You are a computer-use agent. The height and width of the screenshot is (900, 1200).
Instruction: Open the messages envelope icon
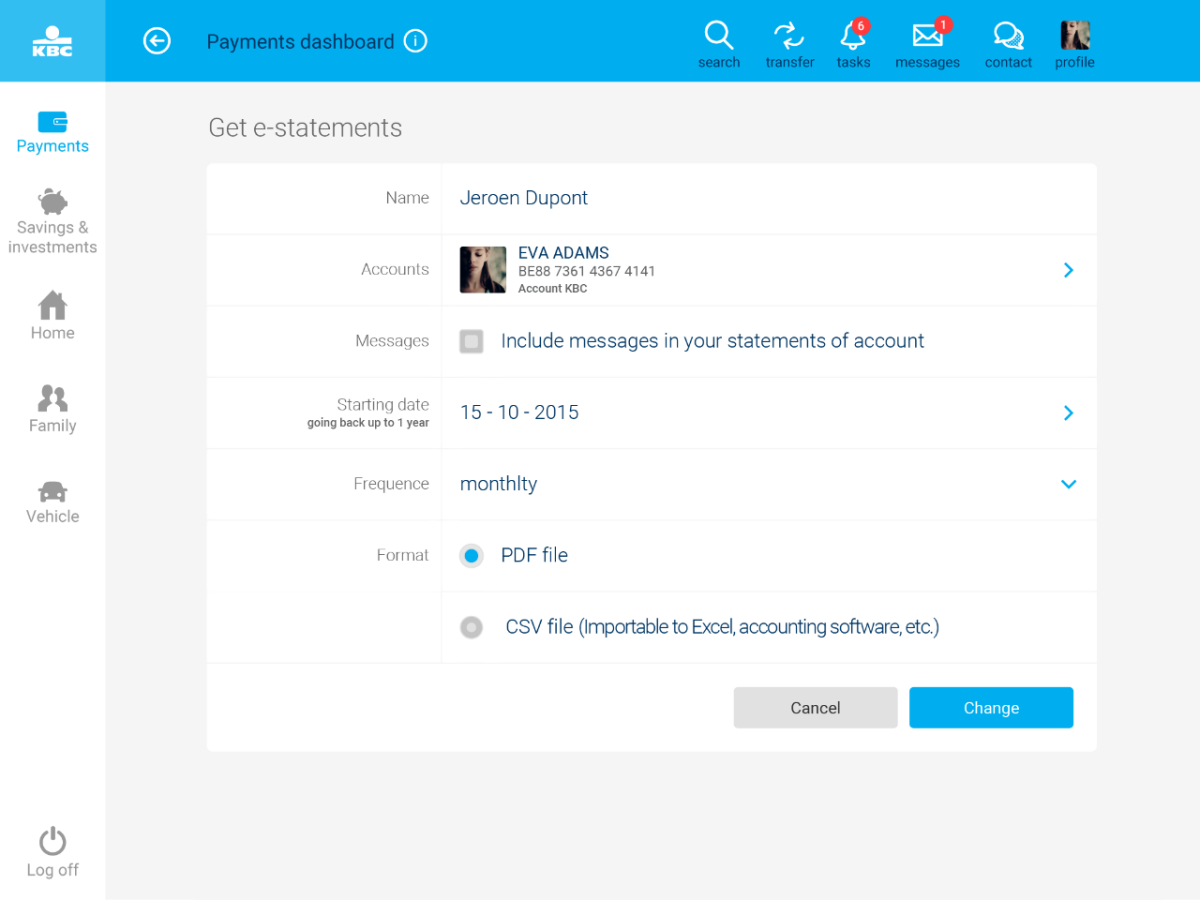click(927, 36)
